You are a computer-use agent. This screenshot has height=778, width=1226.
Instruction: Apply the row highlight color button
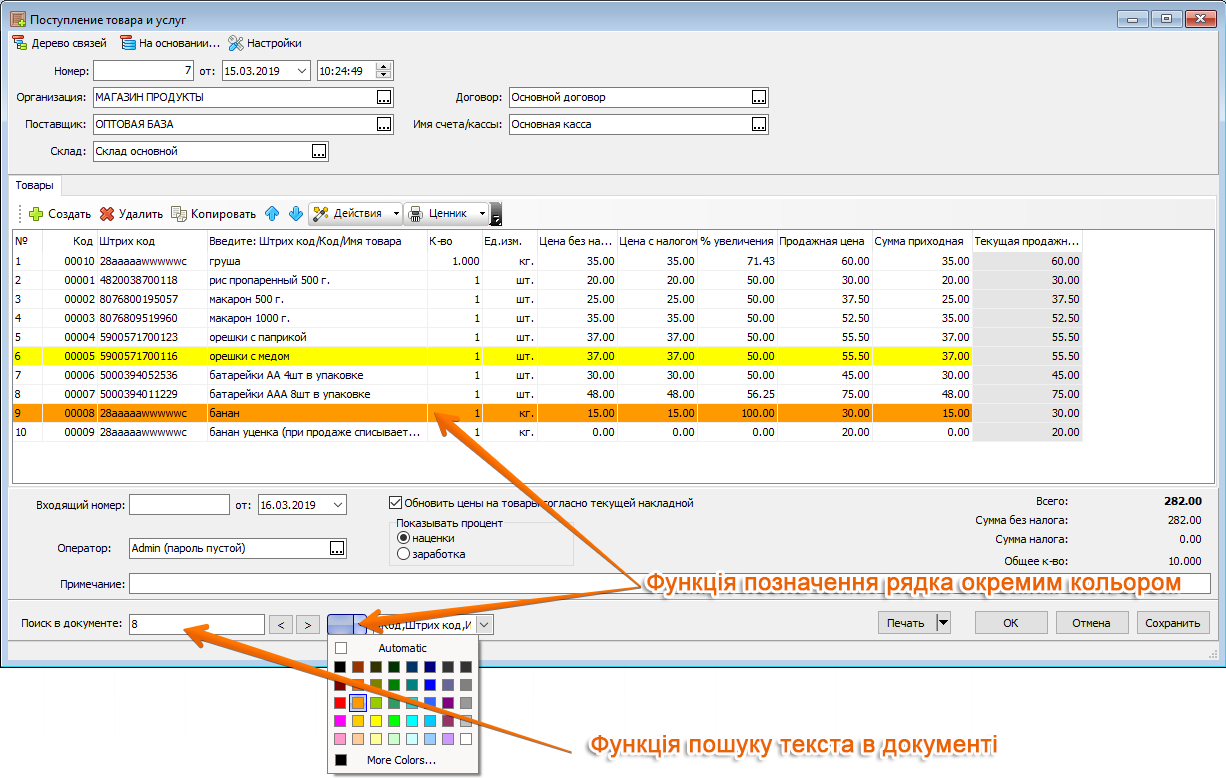pos(341,624)
